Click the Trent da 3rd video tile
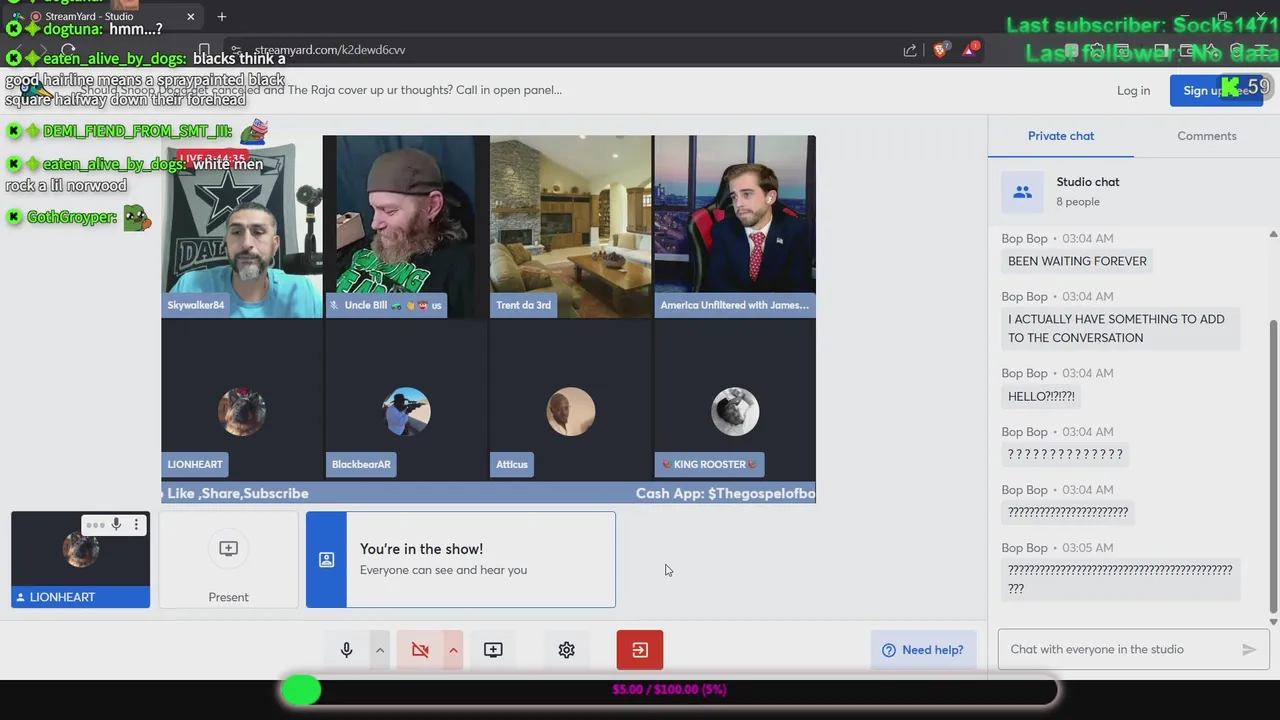Screen dimensions: 1280x720 click(x=571, y=227)
